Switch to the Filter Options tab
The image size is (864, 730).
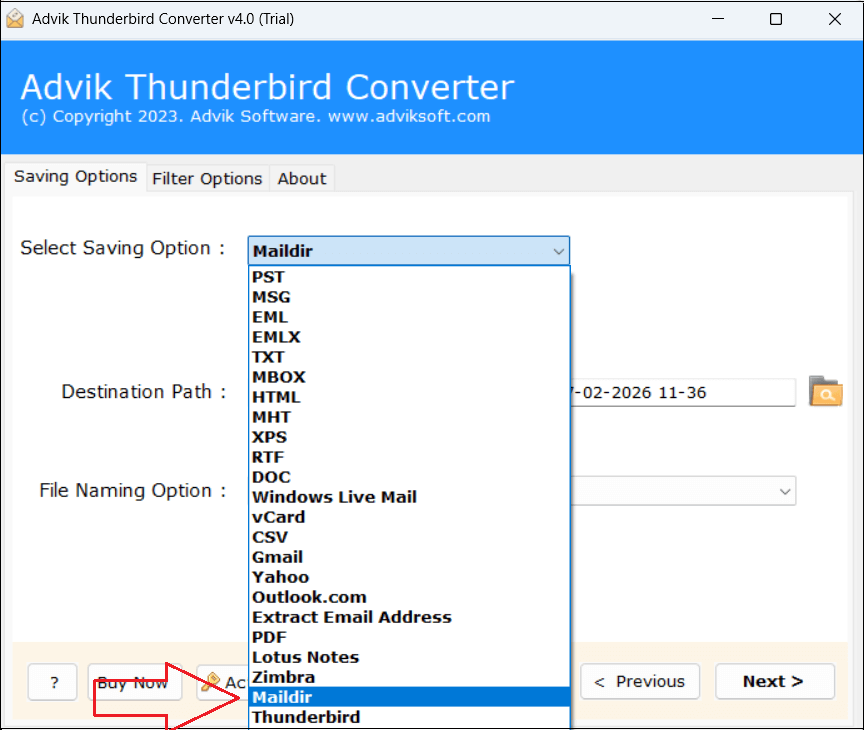[207, 178]
